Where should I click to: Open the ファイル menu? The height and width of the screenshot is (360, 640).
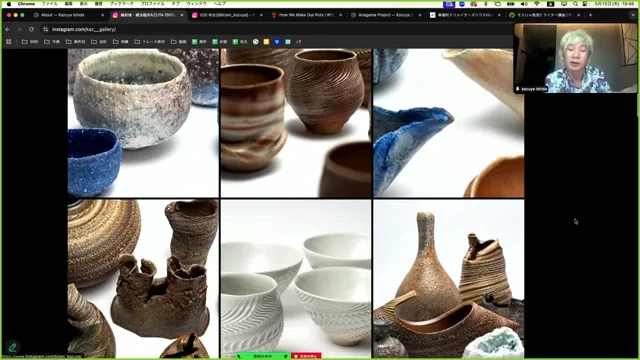click(x=50, y=4)
